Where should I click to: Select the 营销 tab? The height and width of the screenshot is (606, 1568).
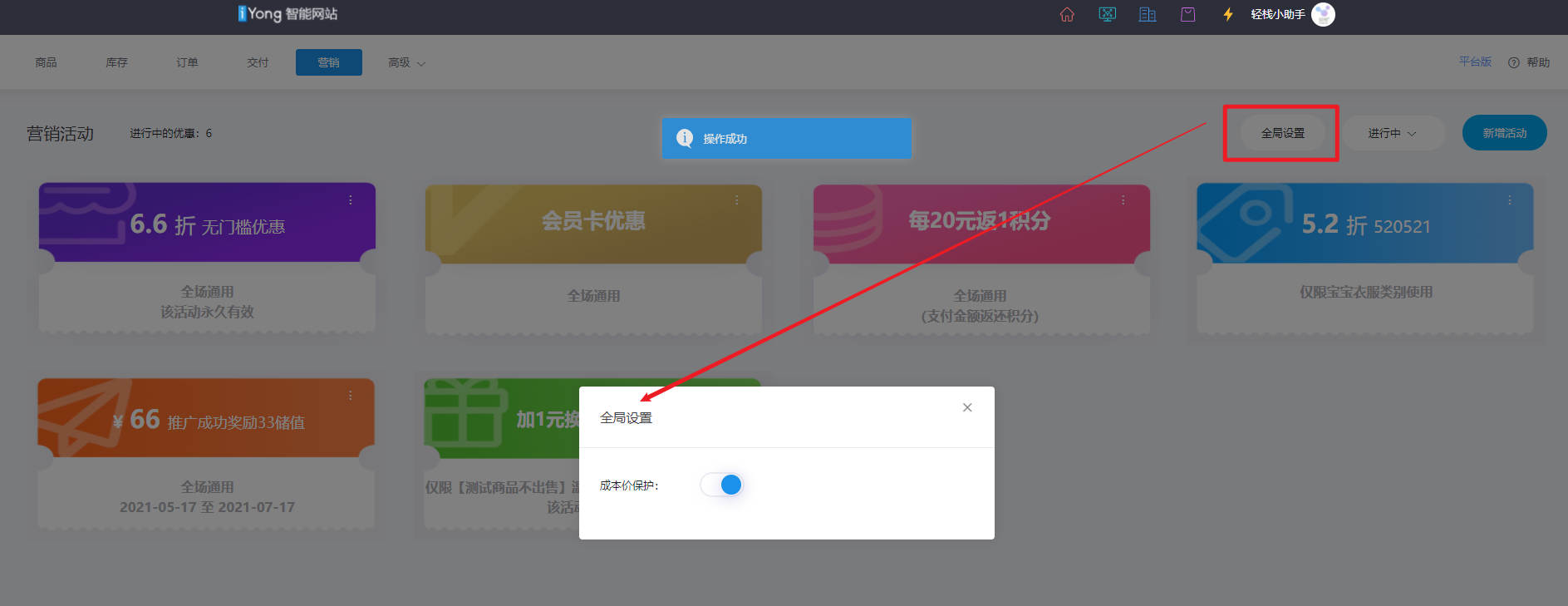point(329,62)
